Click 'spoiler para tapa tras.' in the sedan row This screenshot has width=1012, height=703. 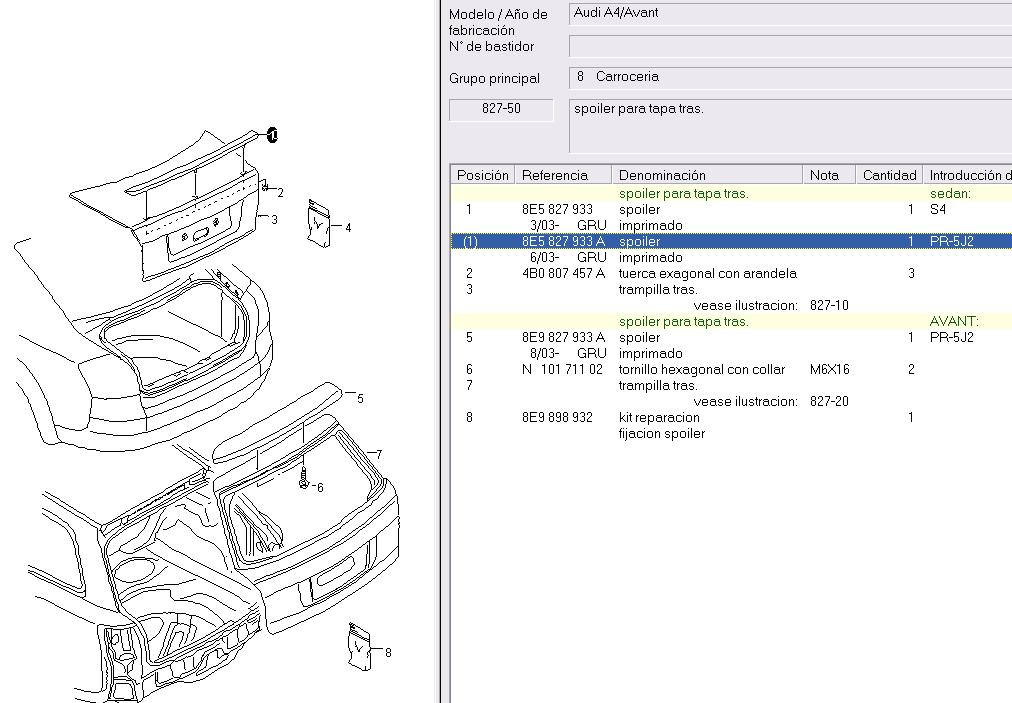(683, 193)
